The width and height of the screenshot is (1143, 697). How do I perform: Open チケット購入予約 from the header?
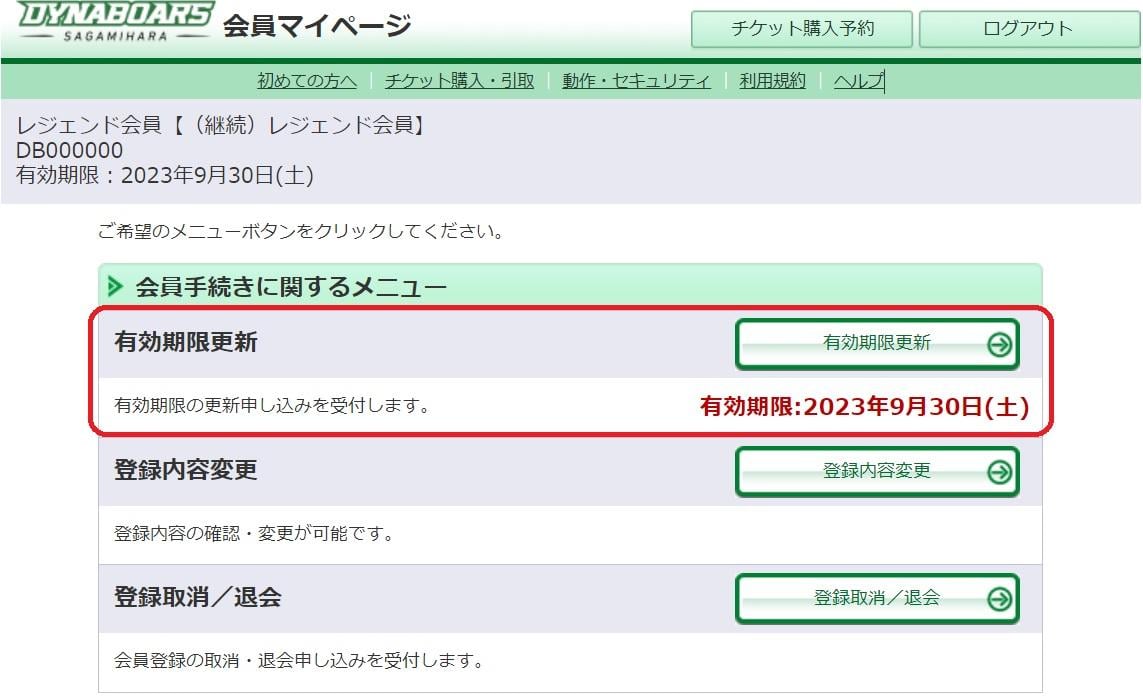tap(802, 29)
